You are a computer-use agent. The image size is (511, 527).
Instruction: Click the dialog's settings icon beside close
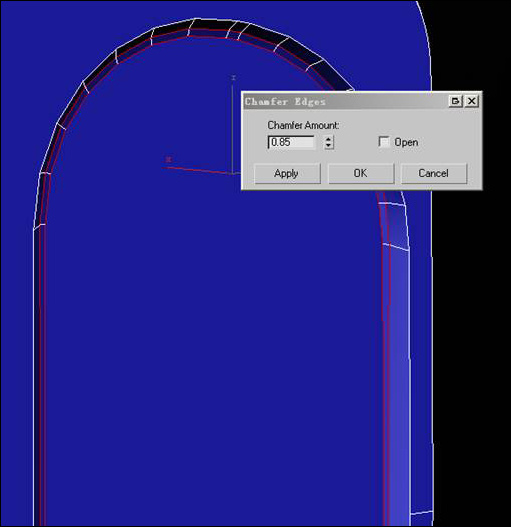(x=456, y=101)
